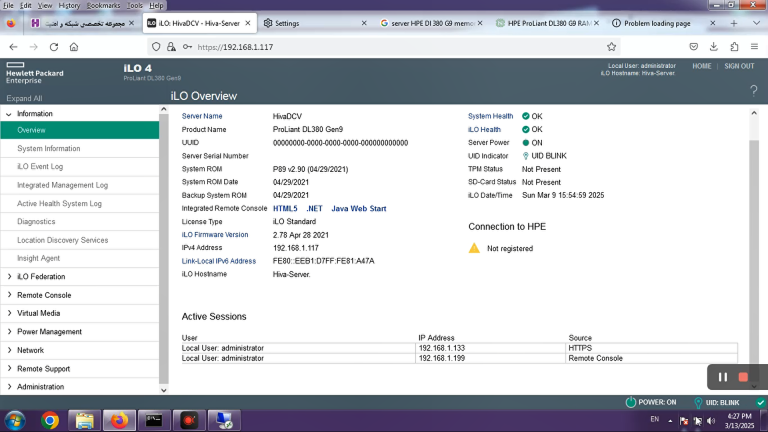Expand the Remote Console section

9,295
